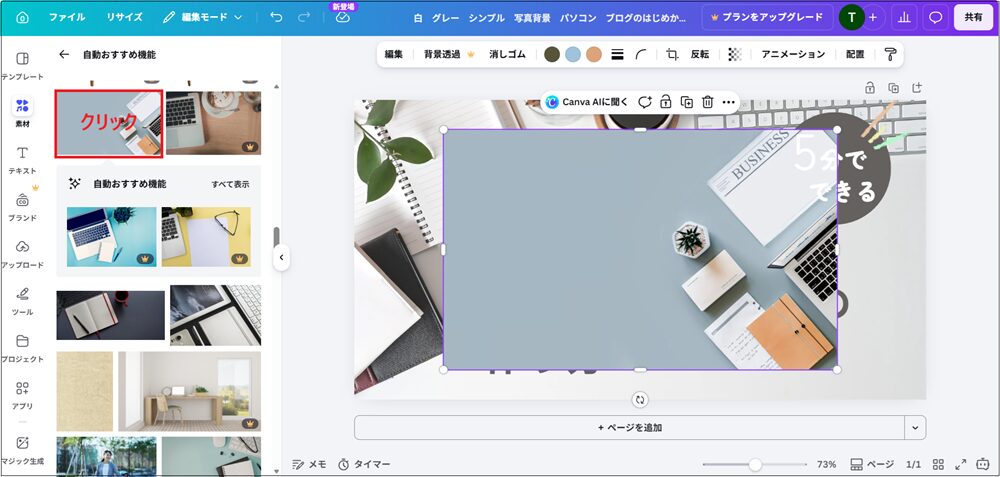Delete selected element with trash icon

(x=707, y=102)
